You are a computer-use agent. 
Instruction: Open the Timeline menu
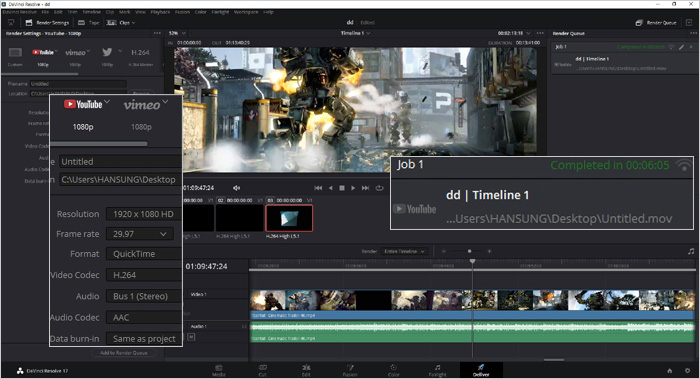click(92, 12)
